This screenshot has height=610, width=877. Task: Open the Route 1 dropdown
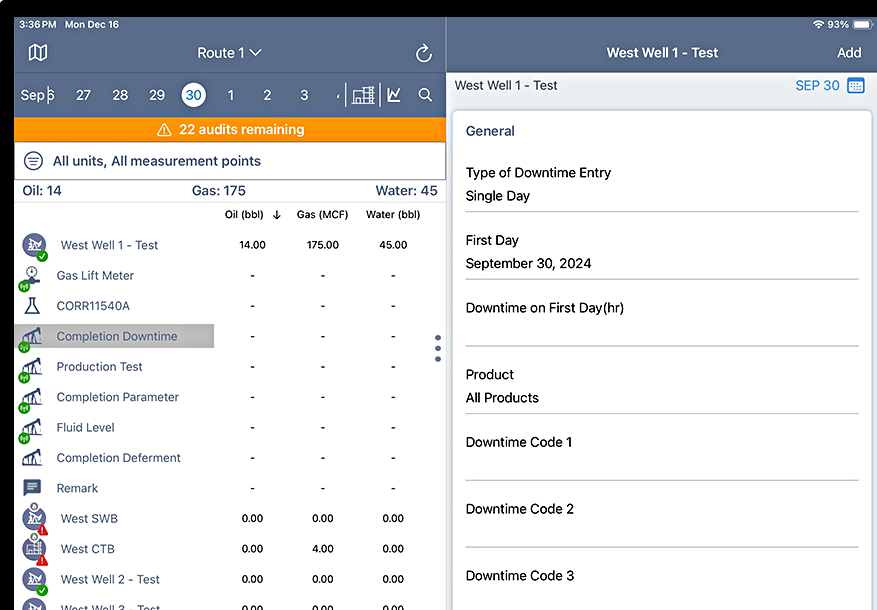point(228,52)
